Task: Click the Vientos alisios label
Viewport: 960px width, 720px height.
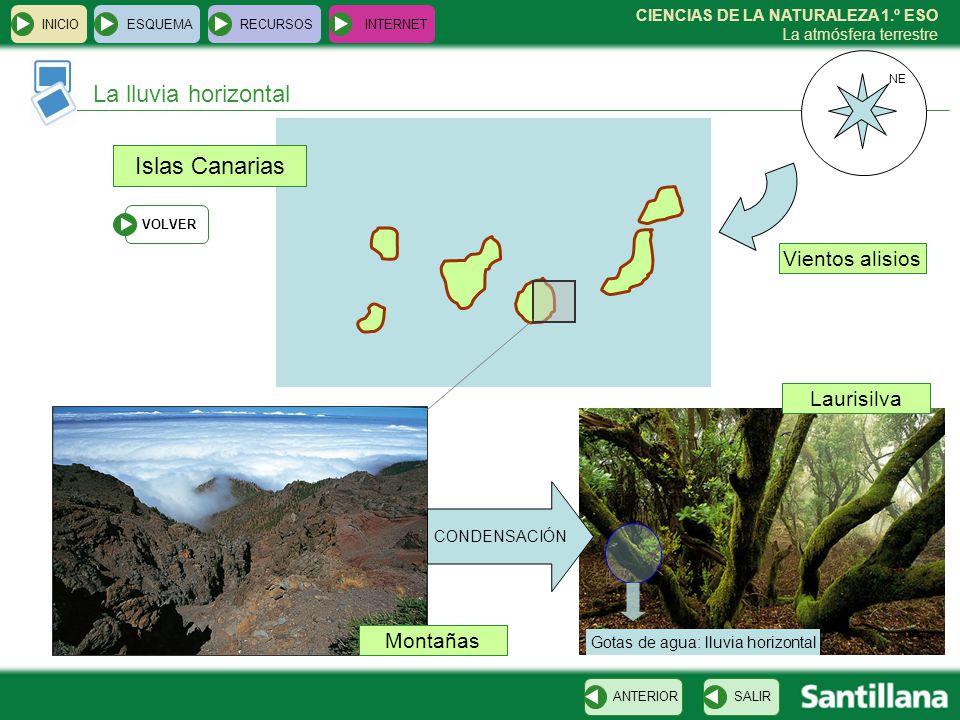Action: 852,258
